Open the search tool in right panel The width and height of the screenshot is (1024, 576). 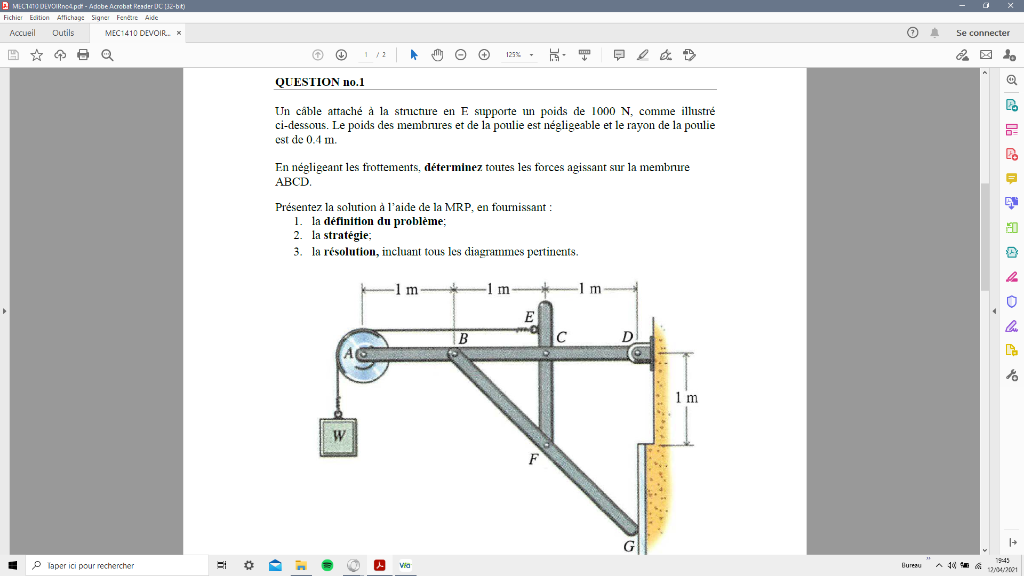(1012, 80)
